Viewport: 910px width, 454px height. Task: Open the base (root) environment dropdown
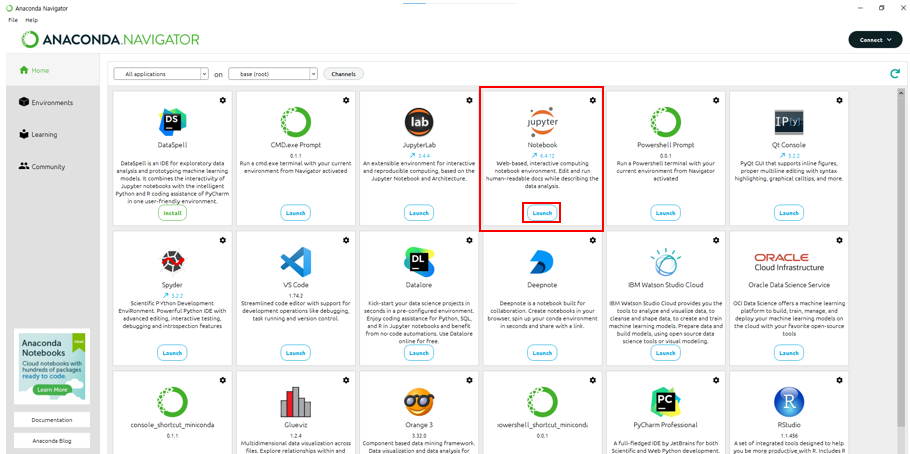click(273, 74)
